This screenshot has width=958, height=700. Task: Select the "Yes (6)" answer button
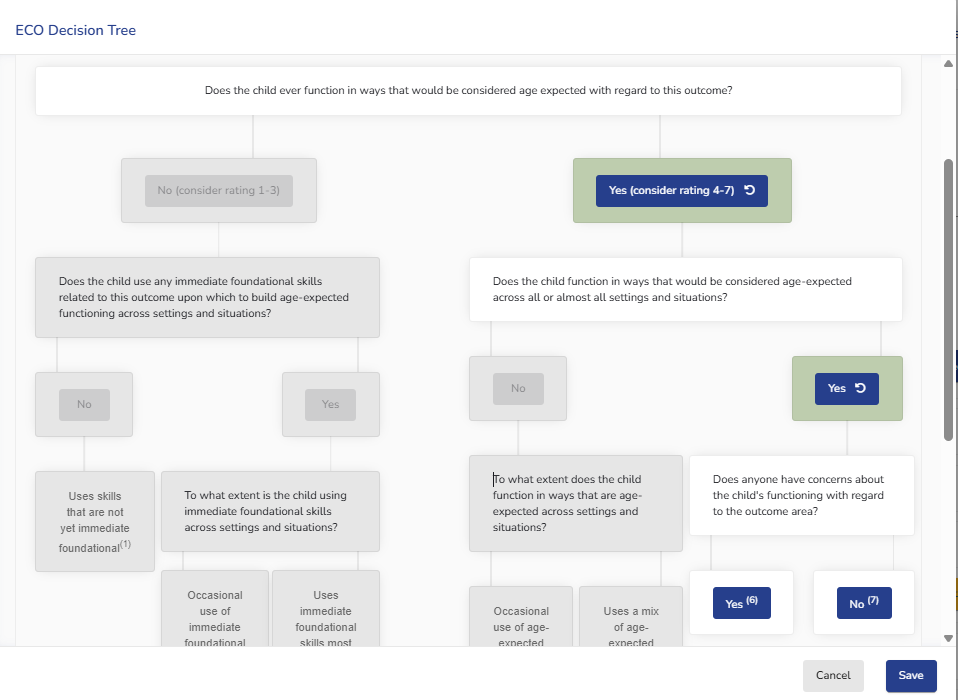pos(741,603)
